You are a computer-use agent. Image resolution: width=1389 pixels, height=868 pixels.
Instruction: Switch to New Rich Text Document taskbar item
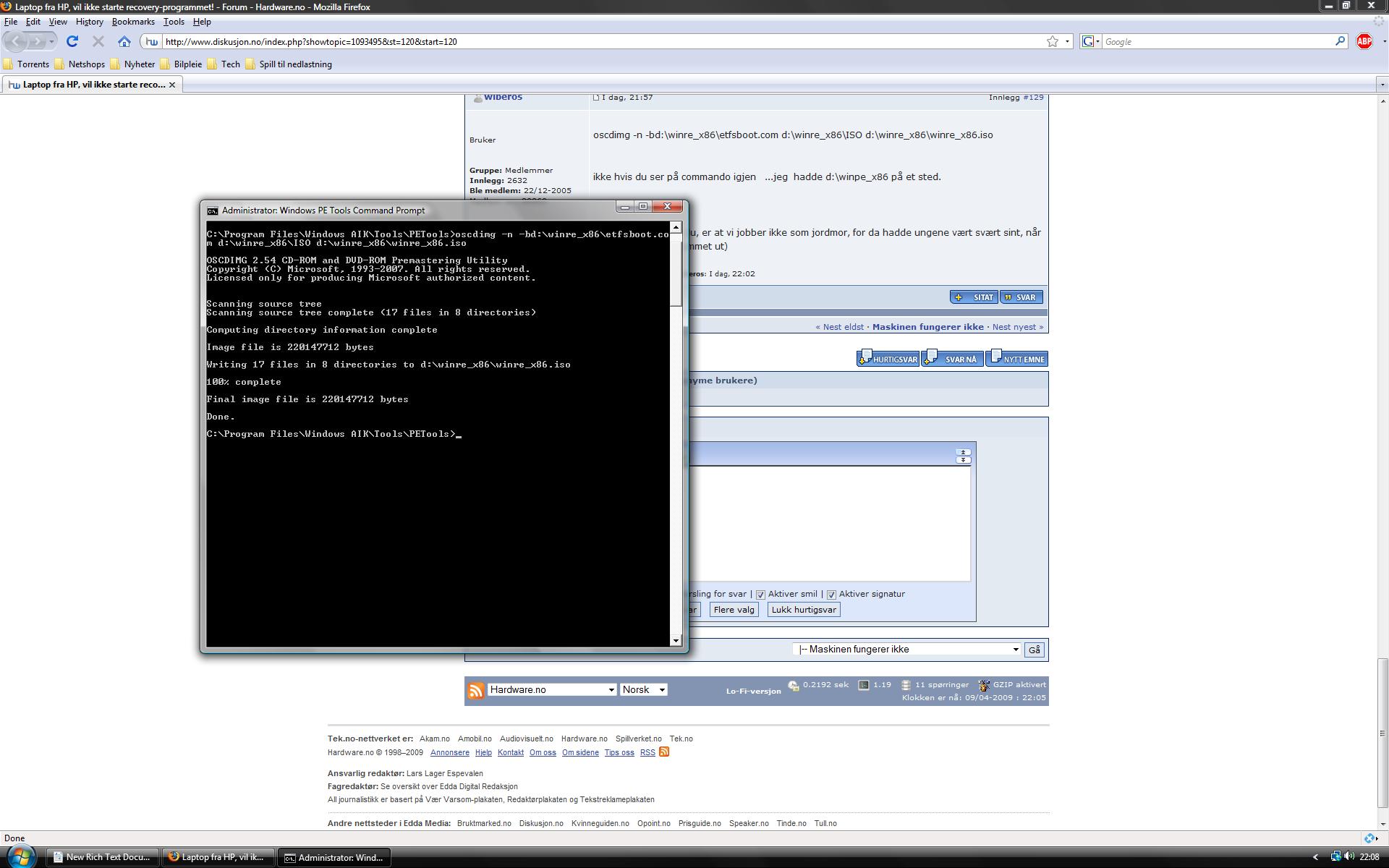coord(103,857)
